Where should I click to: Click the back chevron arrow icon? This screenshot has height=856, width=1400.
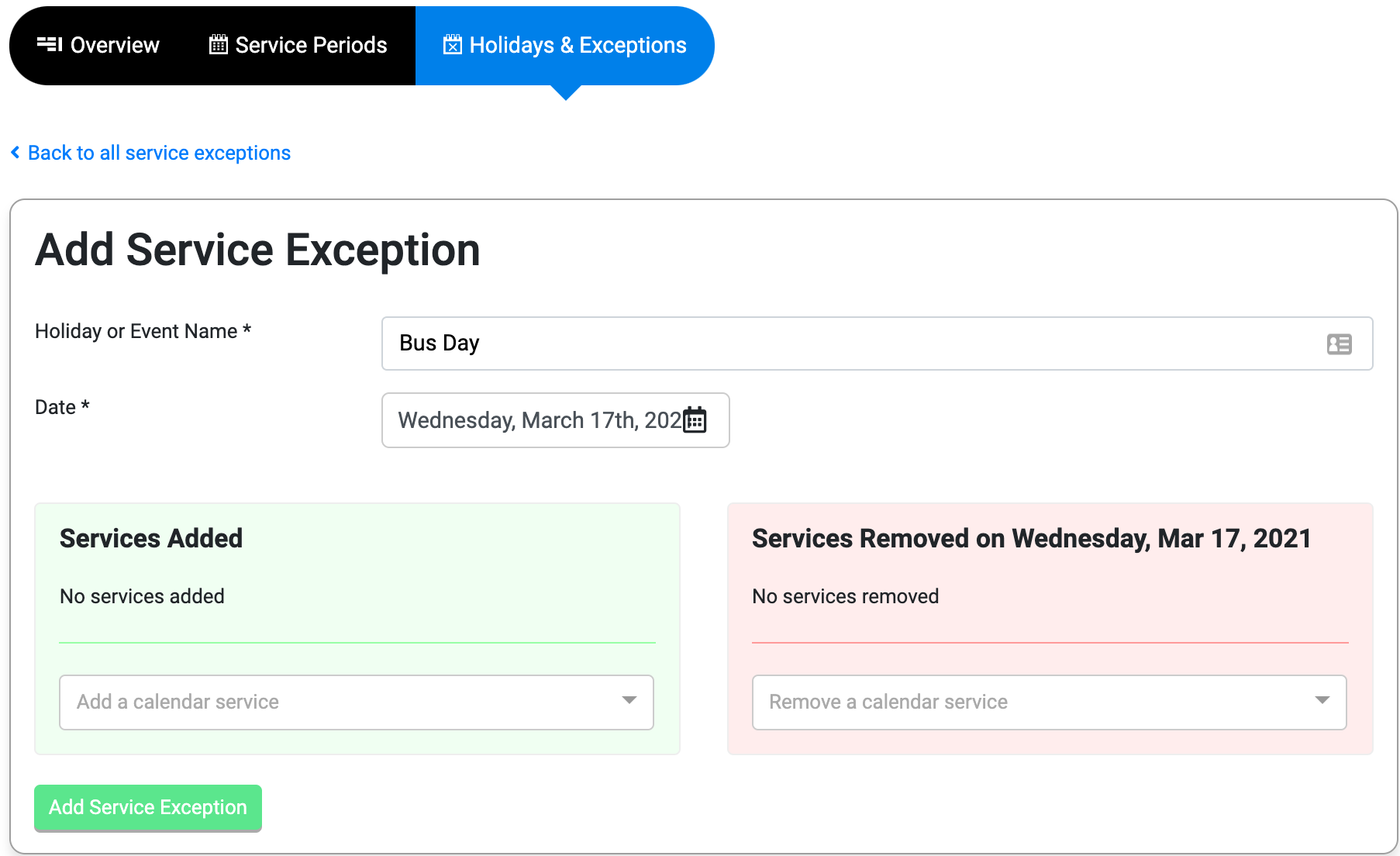[x=16, y=153]
